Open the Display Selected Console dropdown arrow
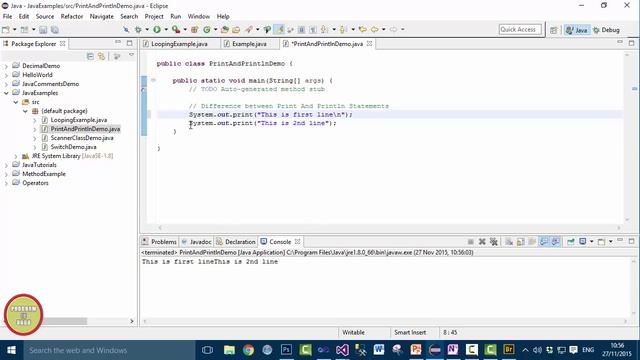The width and height of the screenshot is (640, 360). [x=591, y=242]
